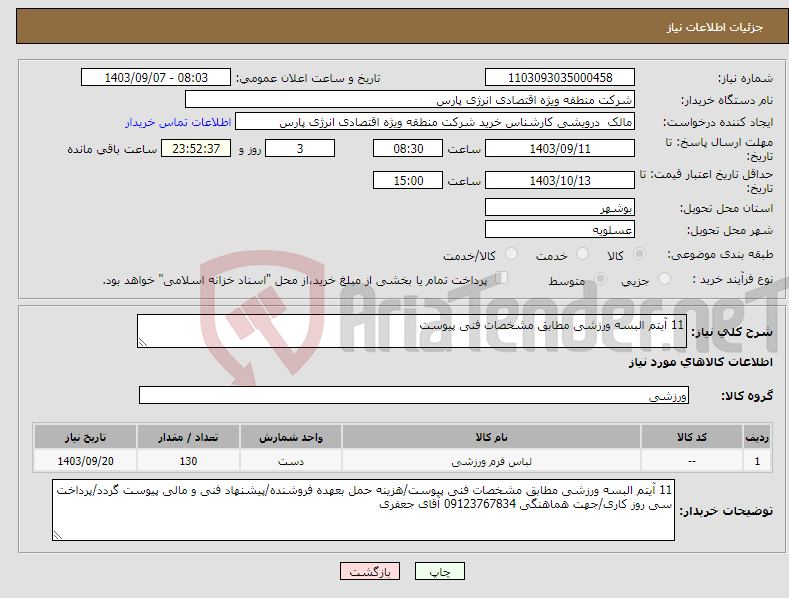Click the buyer organization name field
Viewport: 789px width, 598px height.
tap(410, 100)
